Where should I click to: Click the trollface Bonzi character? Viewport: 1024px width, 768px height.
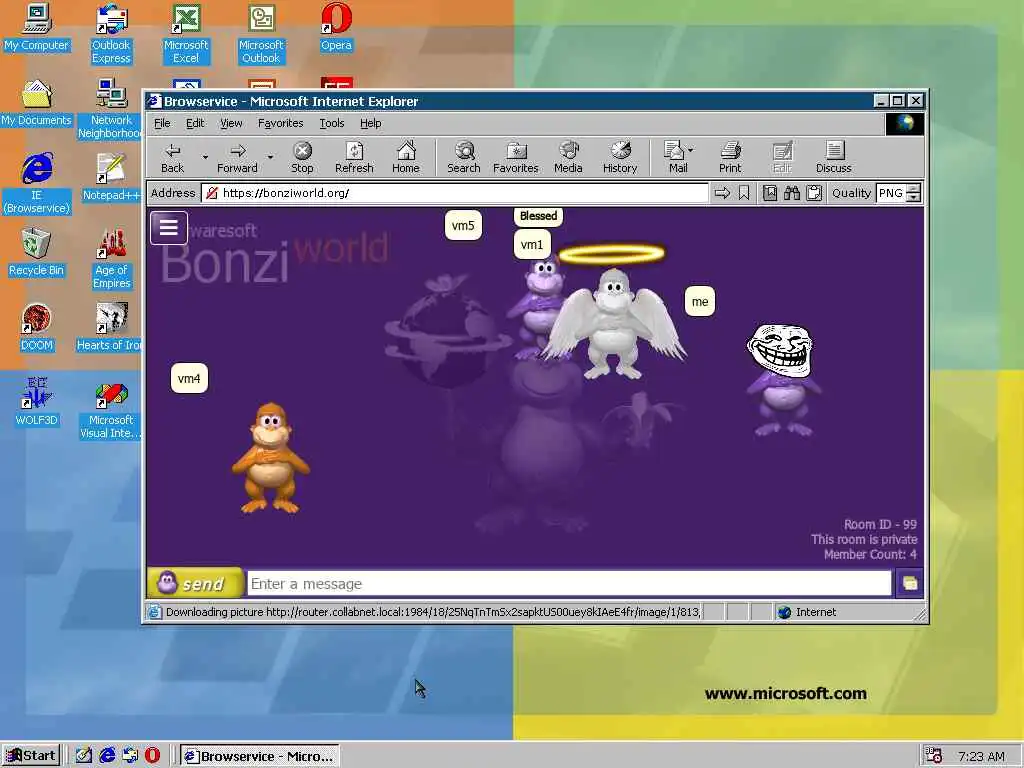point(782,379)
